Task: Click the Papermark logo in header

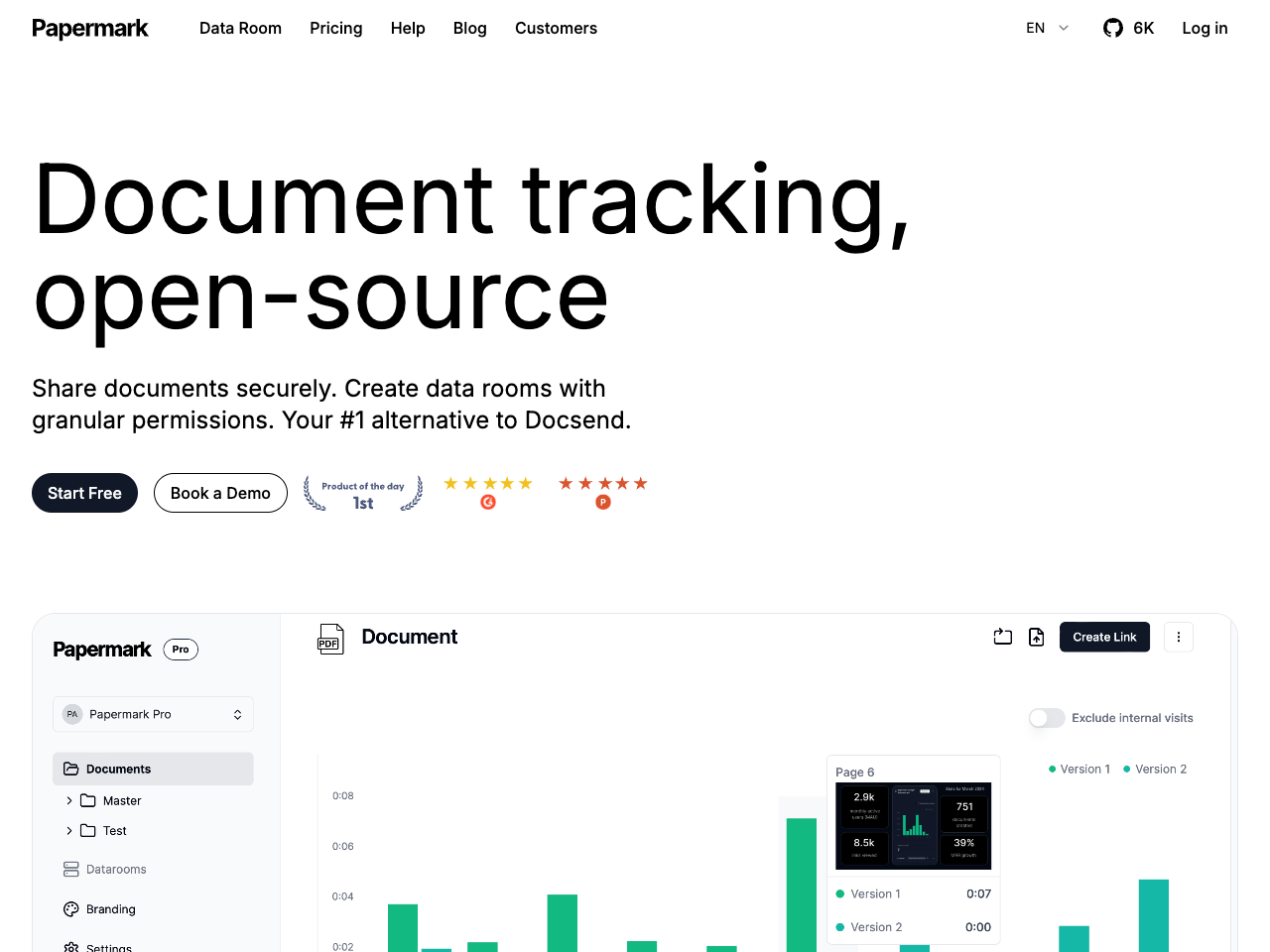Action: point(90,28)
